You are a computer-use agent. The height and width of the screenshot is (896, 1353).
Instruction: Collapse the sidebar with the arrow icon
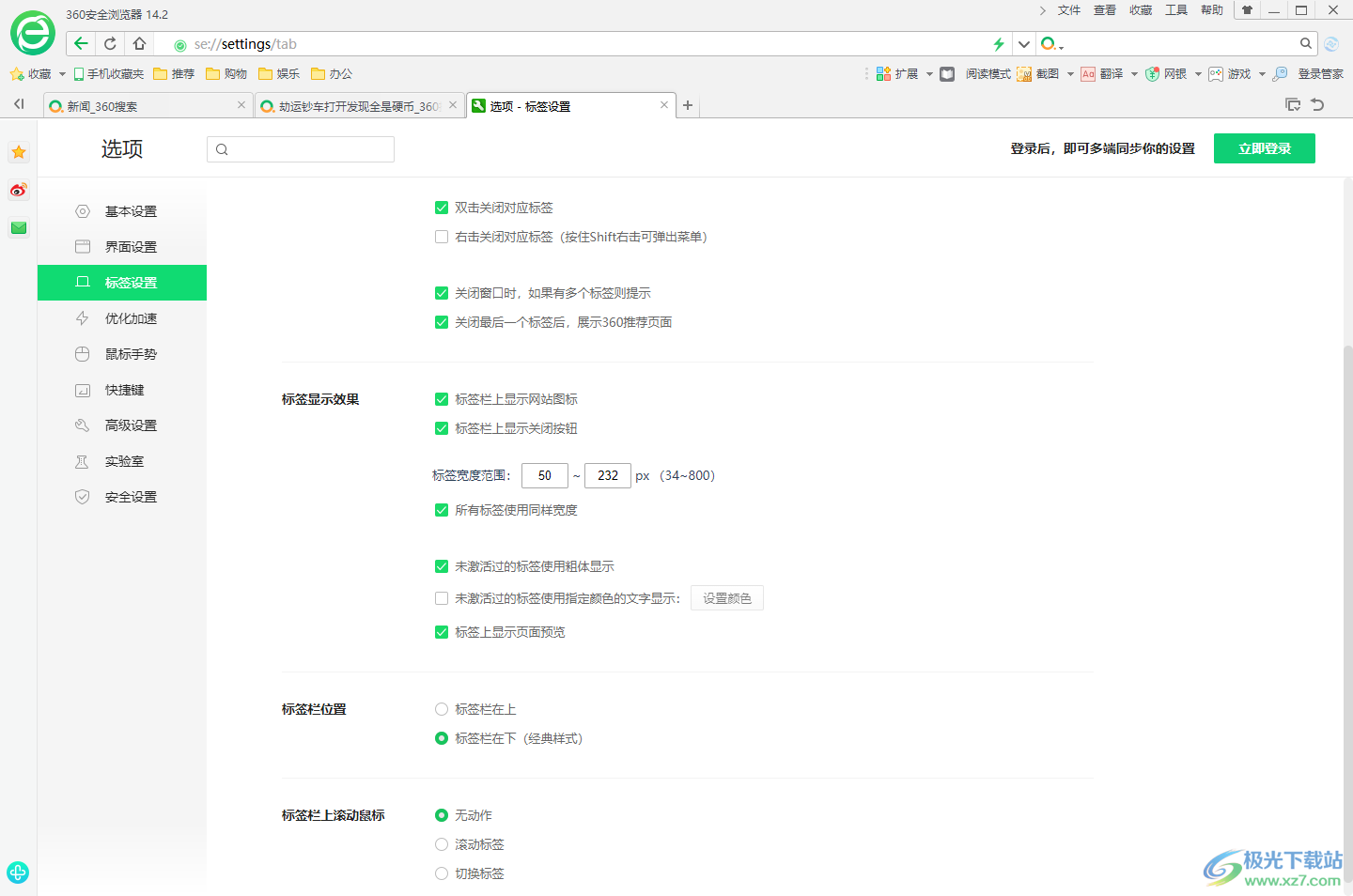click(x=19, y=104)
